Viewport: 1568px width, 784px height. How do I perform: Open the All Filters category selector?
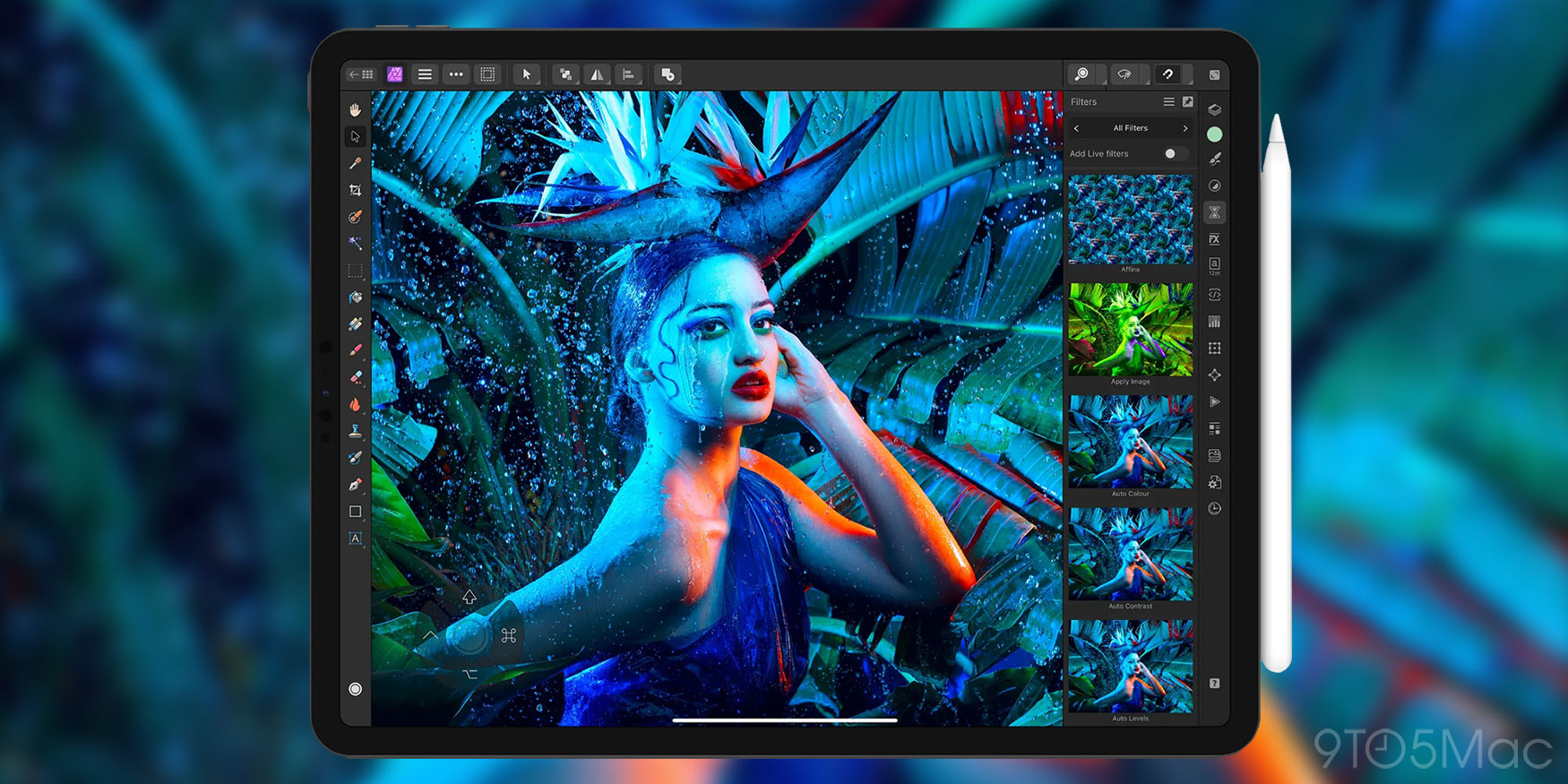point(1130,128)
